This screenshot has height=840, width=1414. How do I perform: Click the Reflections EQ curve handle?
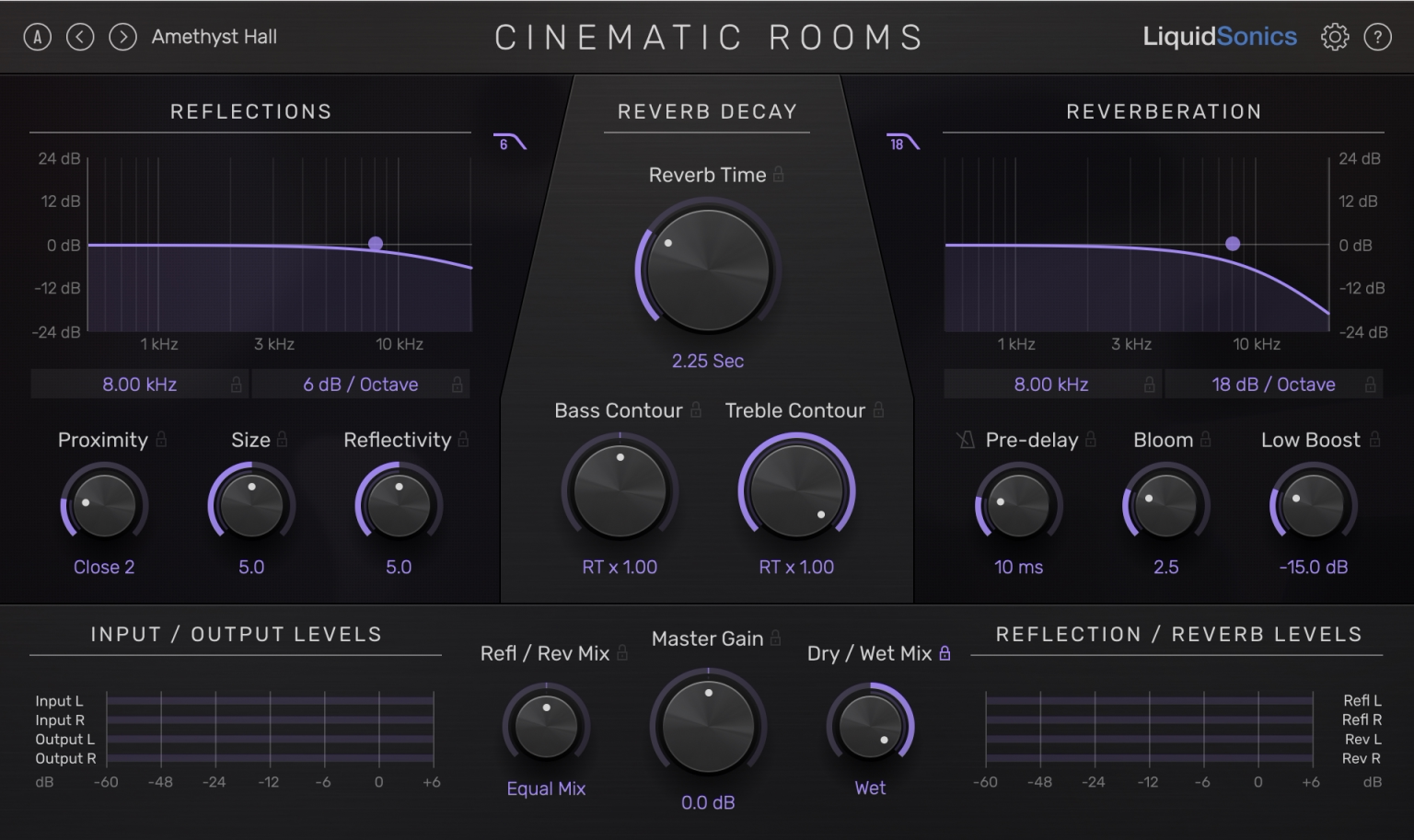(376, 244)
